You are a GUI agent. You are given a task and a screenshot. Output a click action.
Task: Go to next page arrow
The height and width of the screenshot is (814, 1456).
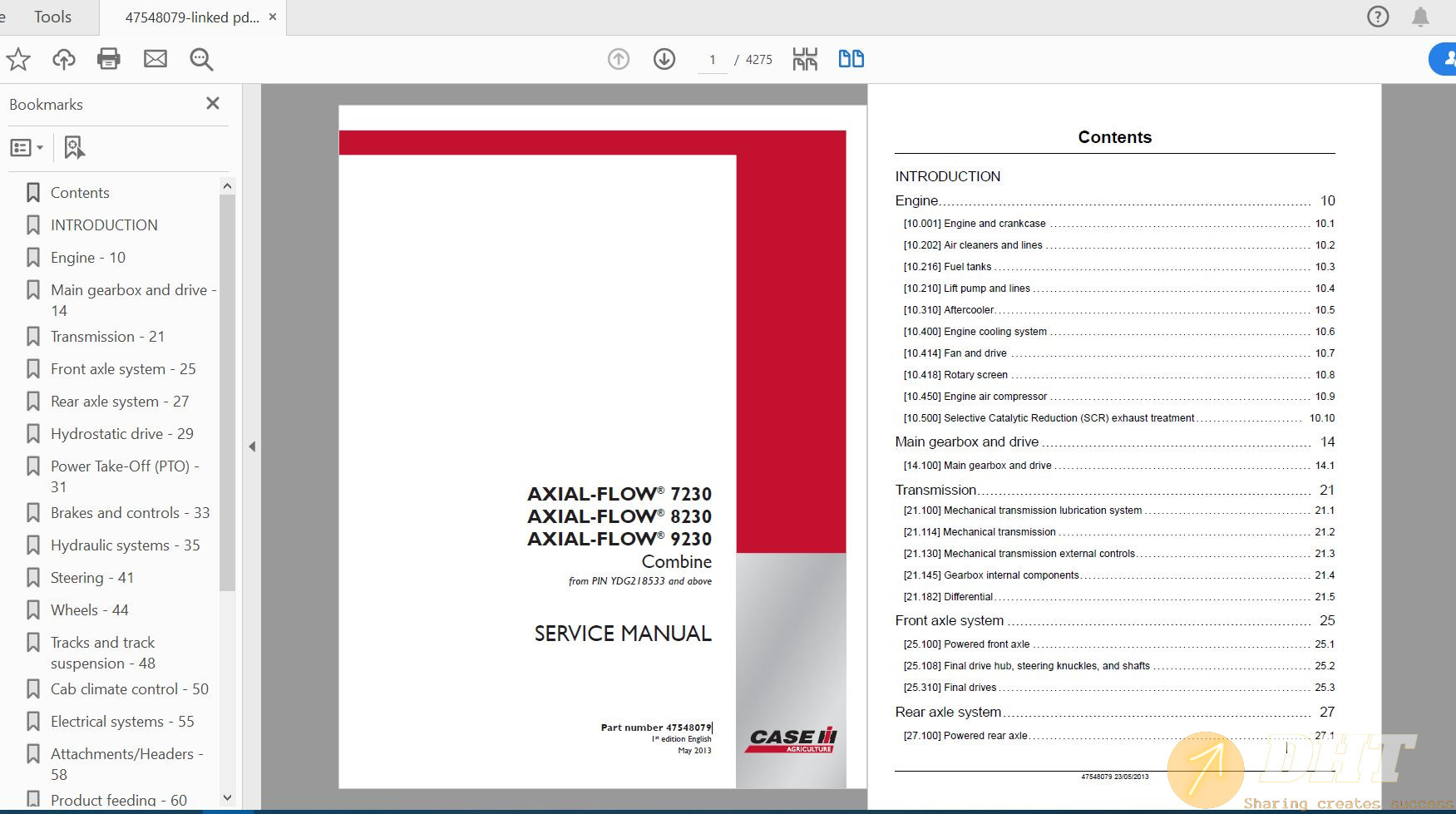click(x=664, y=59)
